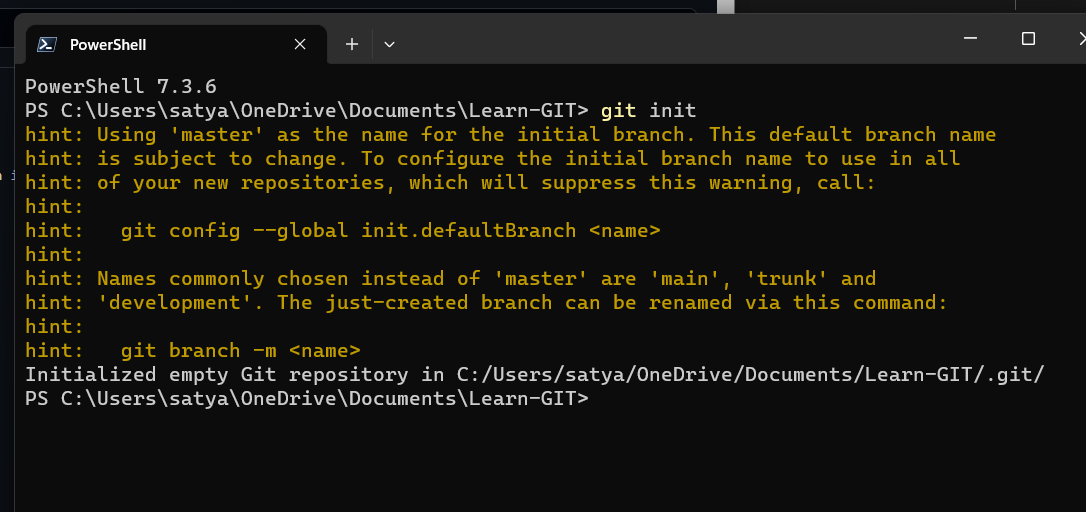Click the hint line starting "'development'. The just-created"
This screenshot has width=1086, height=512.
[x=487, y=303]
